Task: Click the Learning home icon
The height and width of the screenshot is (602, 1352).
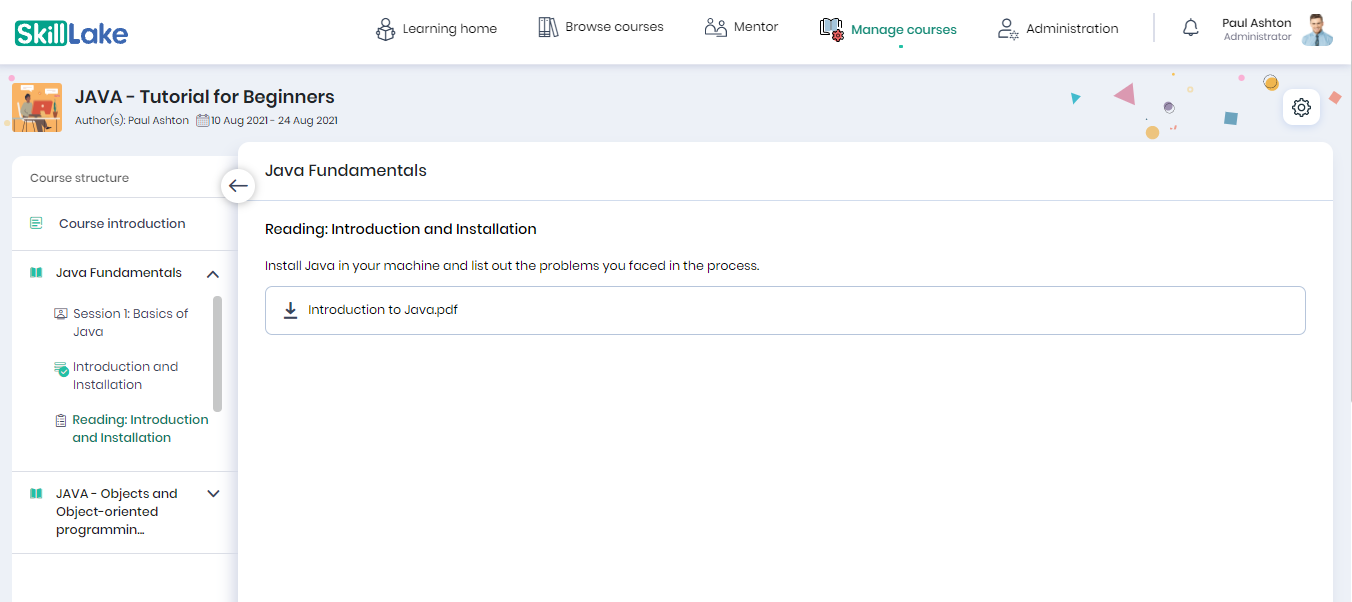Action: tap(385, 29)
